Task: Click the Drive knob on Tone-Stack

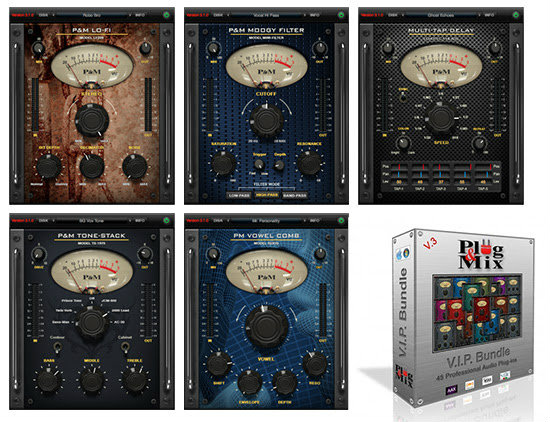Action: pyautogui.click(x=39, y=254)
